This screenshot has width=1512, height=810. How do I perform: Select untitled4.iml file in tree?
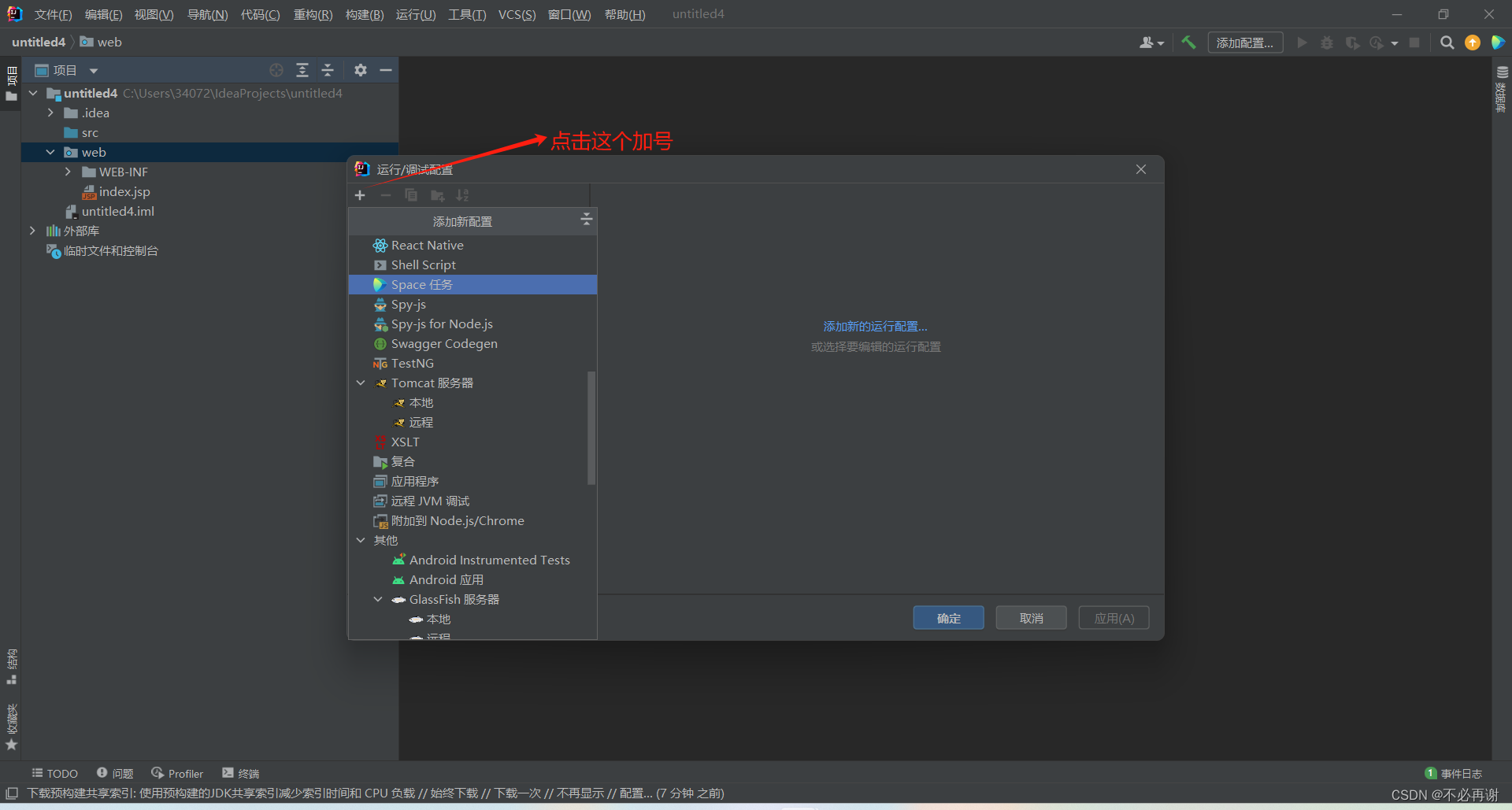[110, 212]
